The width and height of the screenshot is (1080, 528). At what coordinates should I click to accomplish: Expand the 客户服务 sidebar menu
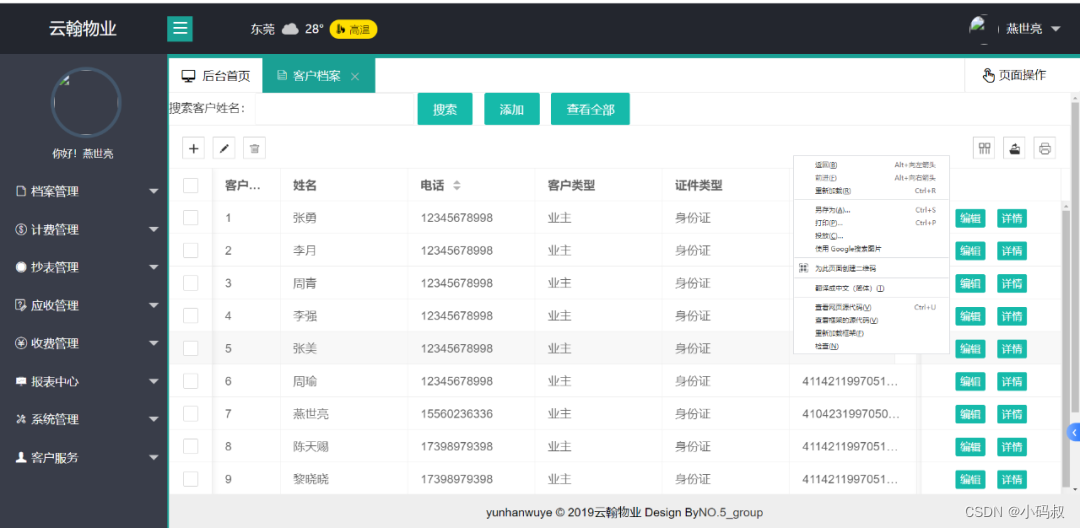point(84,457)
